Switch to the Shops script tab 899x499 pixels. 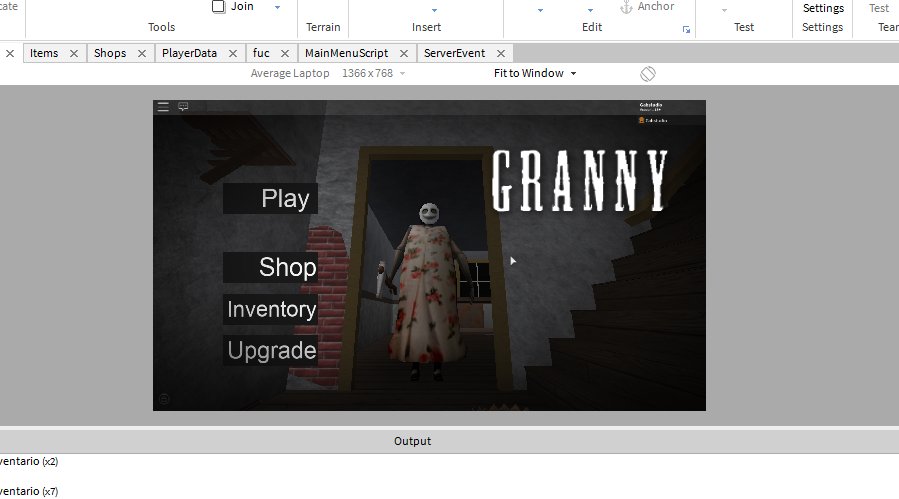[110, 53]
